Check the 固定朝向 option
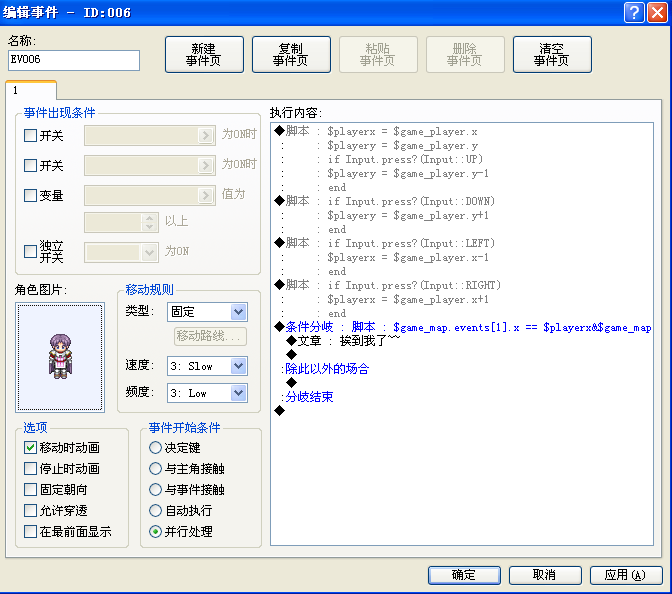Image resolution: width=672 pixels, height=594 pixels. click(x=30, y=489)
